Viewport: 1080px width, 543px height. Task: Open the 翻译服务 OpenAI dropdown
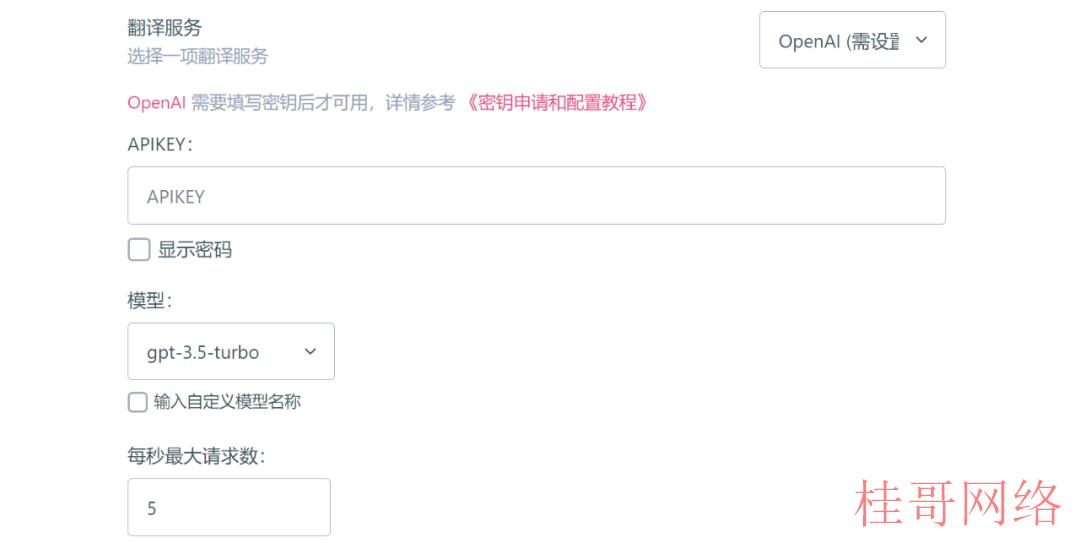coord(852,40)
